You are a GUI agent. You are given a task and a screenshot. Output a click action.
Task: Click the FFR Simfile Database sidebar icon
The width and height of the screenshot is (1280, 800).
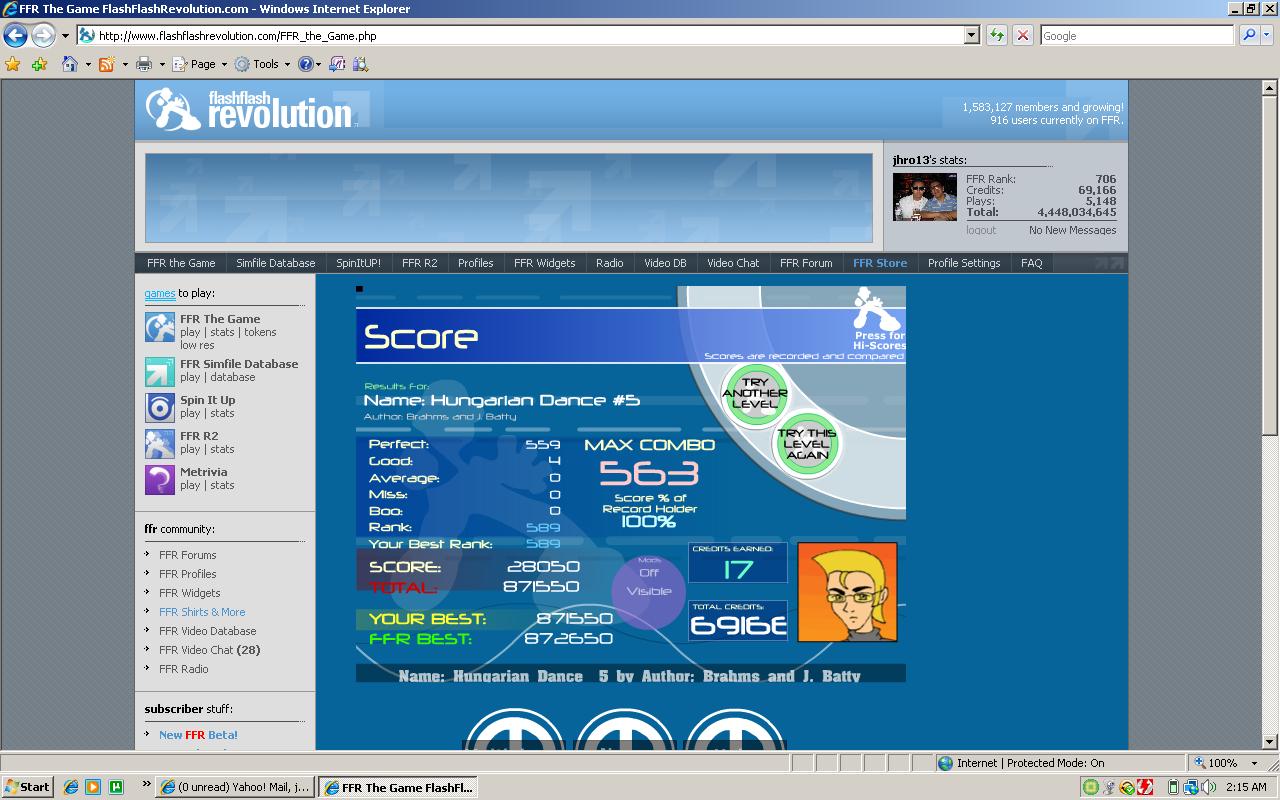coord(160,372)
